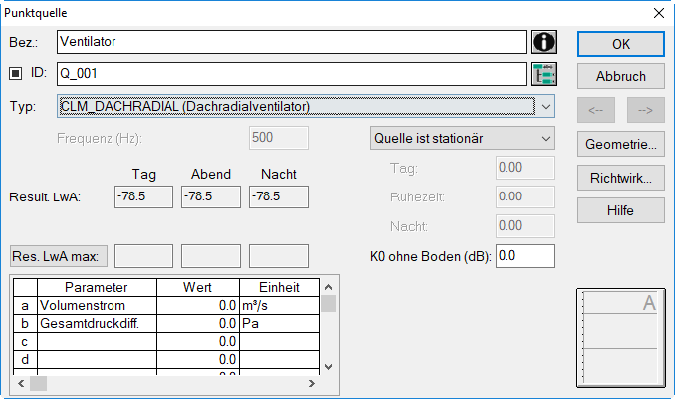Click the down arrow of the parameter table scrollbar
Viewport: 675px width, 399px height.
point(328,367)
